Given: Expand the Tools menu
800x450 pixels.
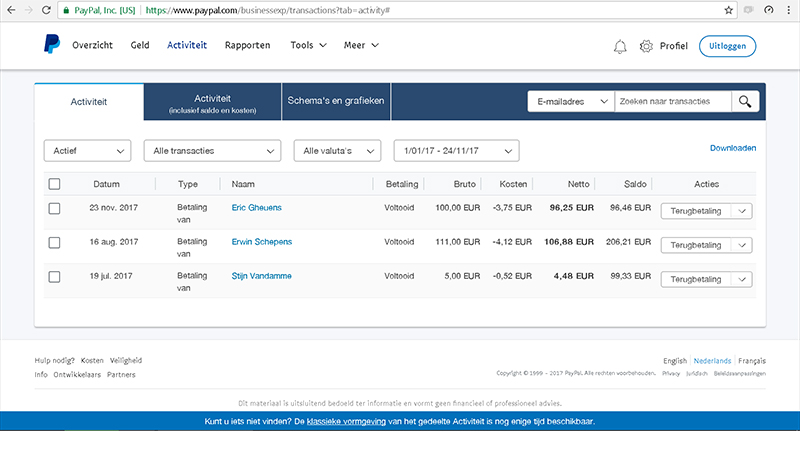Looking at the screenshot, I should point(309,45).
